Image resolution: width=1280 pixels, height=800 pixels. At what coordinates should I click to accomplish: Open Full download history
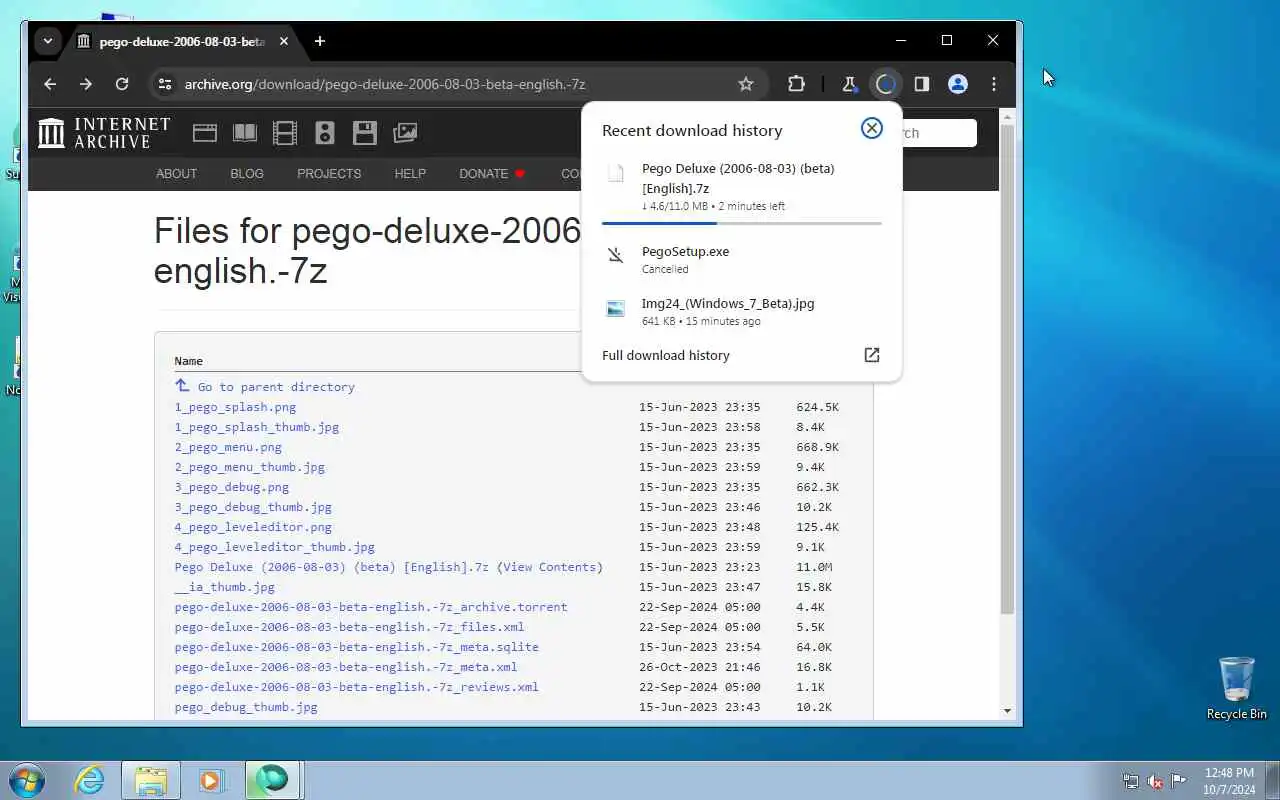(x=741, y=355)
